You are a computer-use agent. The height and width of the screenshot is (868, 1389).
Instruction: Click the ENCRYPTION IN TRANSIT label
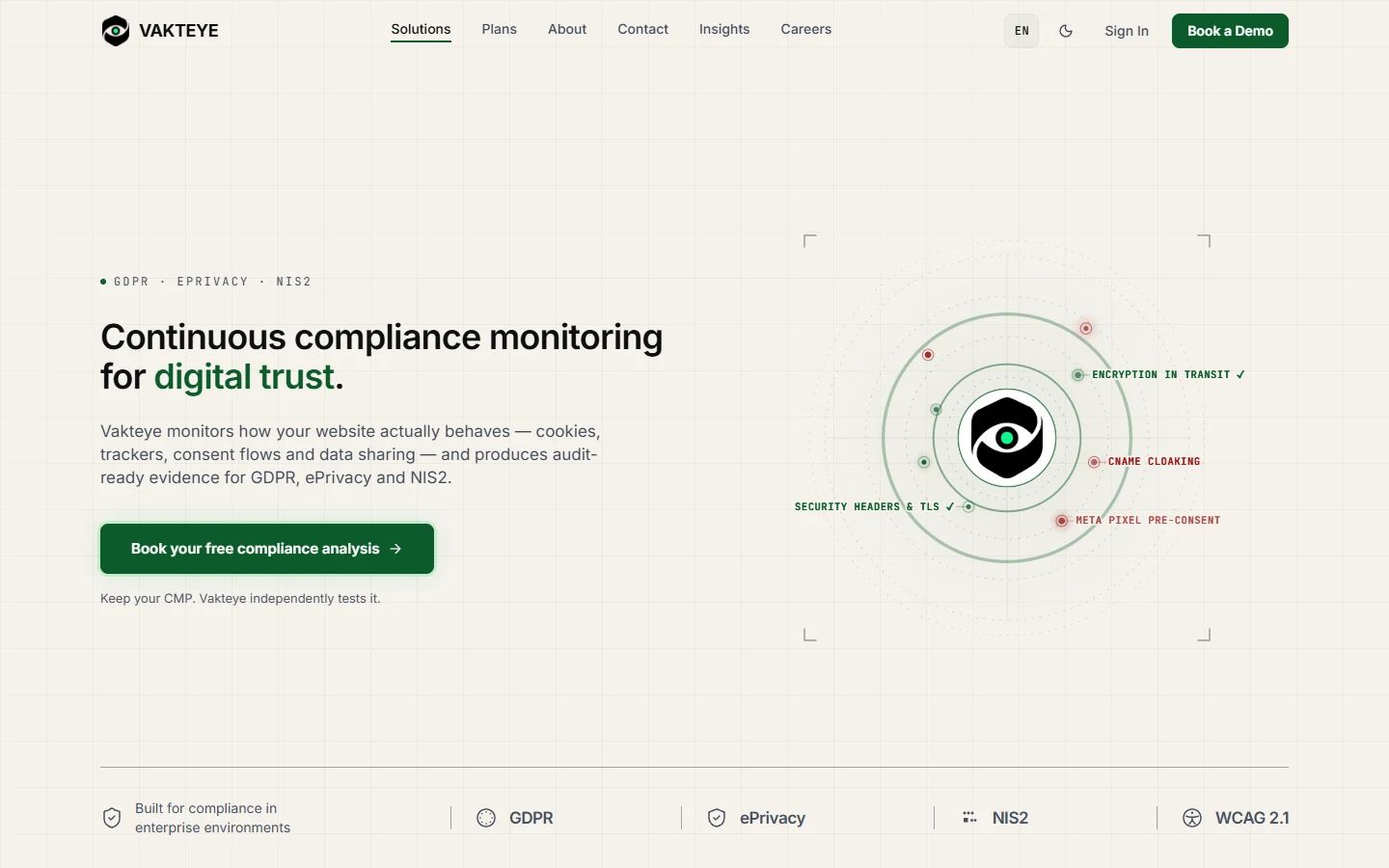(x=1168, y=375)
